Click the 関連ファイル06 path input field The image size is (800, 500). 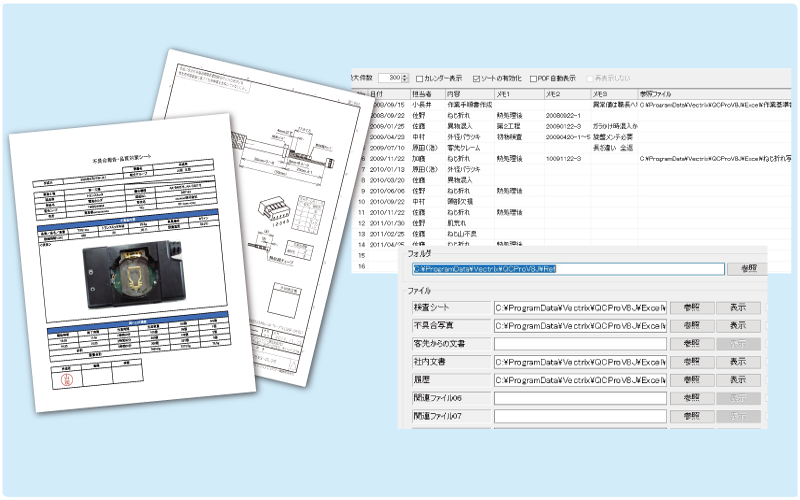click(x=579, y=398)
